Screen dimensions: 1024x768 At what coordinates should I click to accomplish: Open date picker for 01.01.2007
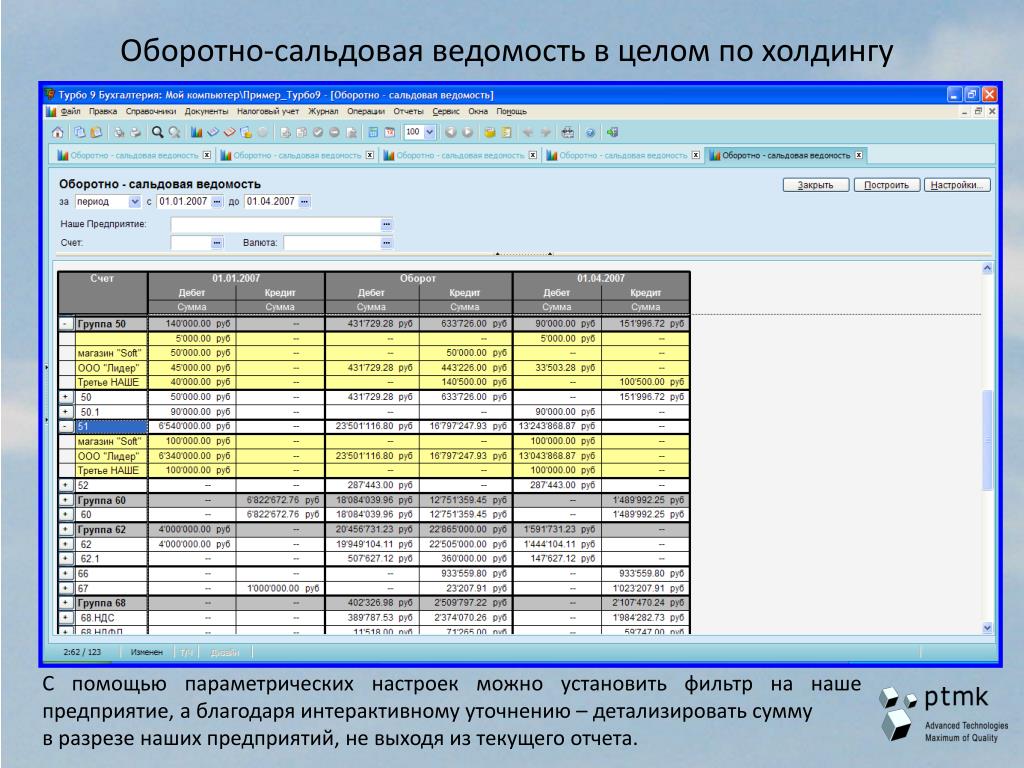point(217,202)
